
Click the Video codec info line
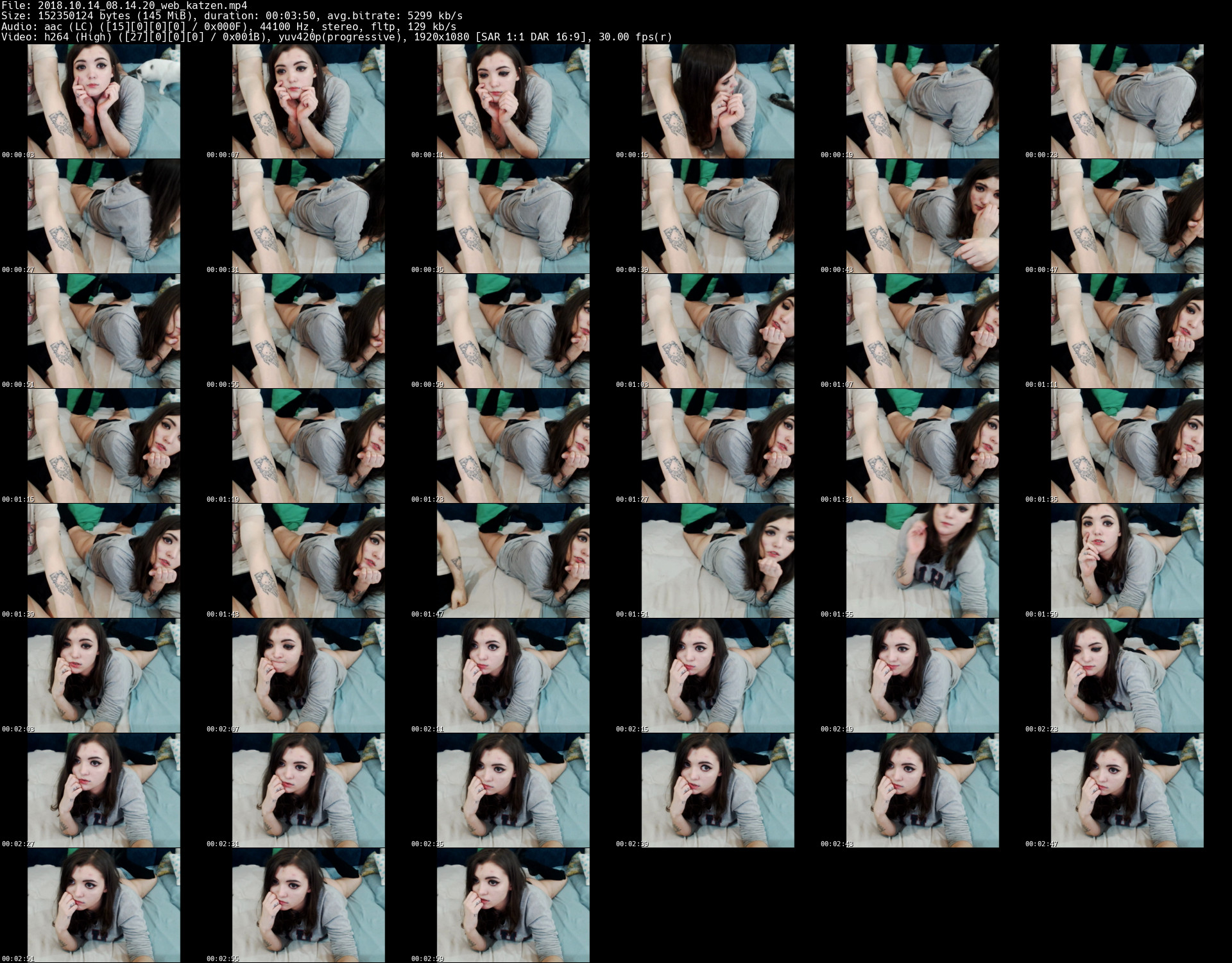(x=336, y=37)
